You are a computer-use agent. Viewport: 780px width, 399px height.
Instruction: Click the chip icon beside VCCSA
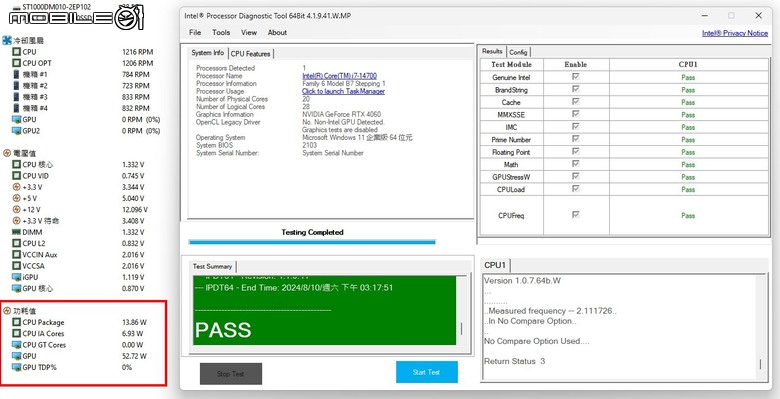16,266
